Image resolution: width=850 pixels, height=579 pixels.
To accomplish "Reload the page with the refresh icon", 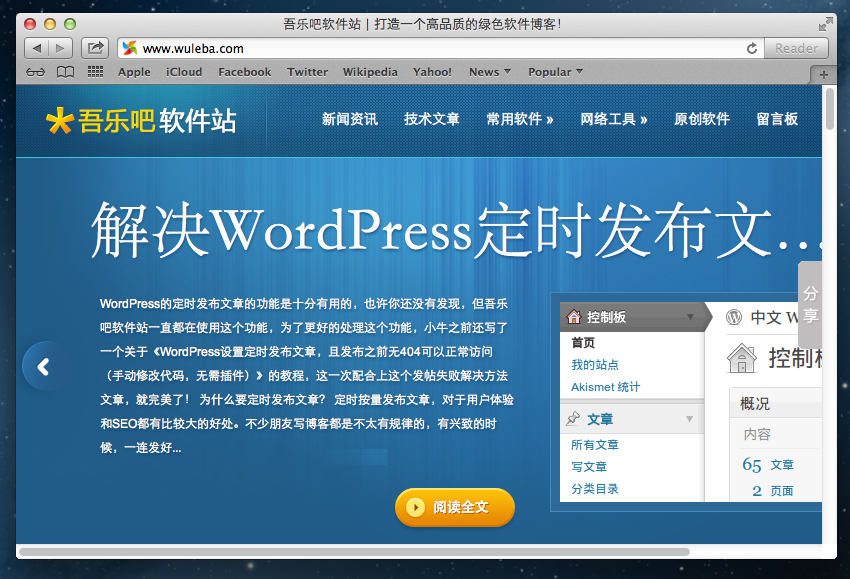I will coord(752,48).
